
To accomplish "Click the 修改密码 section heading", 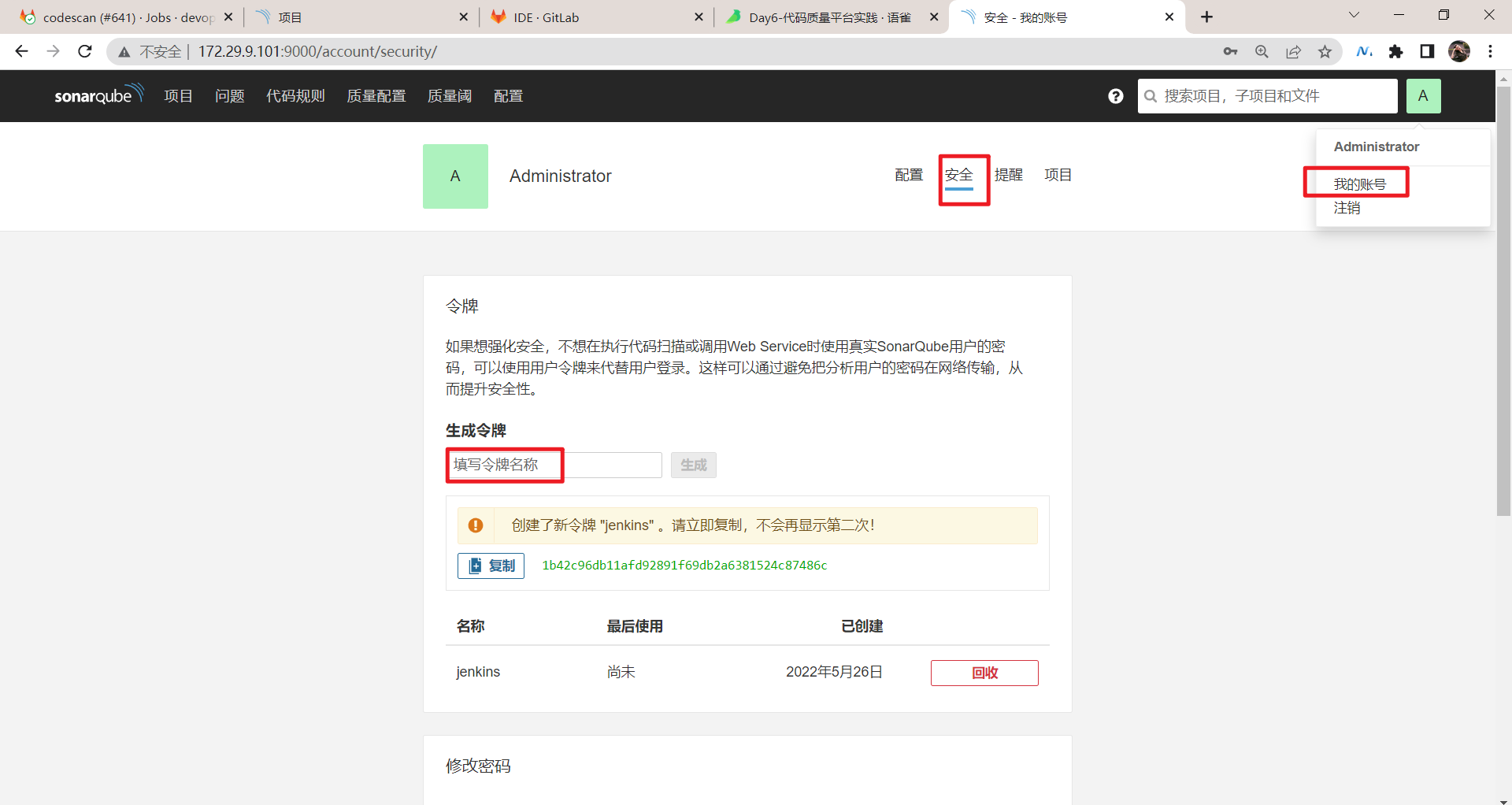I will click(478, 766).
